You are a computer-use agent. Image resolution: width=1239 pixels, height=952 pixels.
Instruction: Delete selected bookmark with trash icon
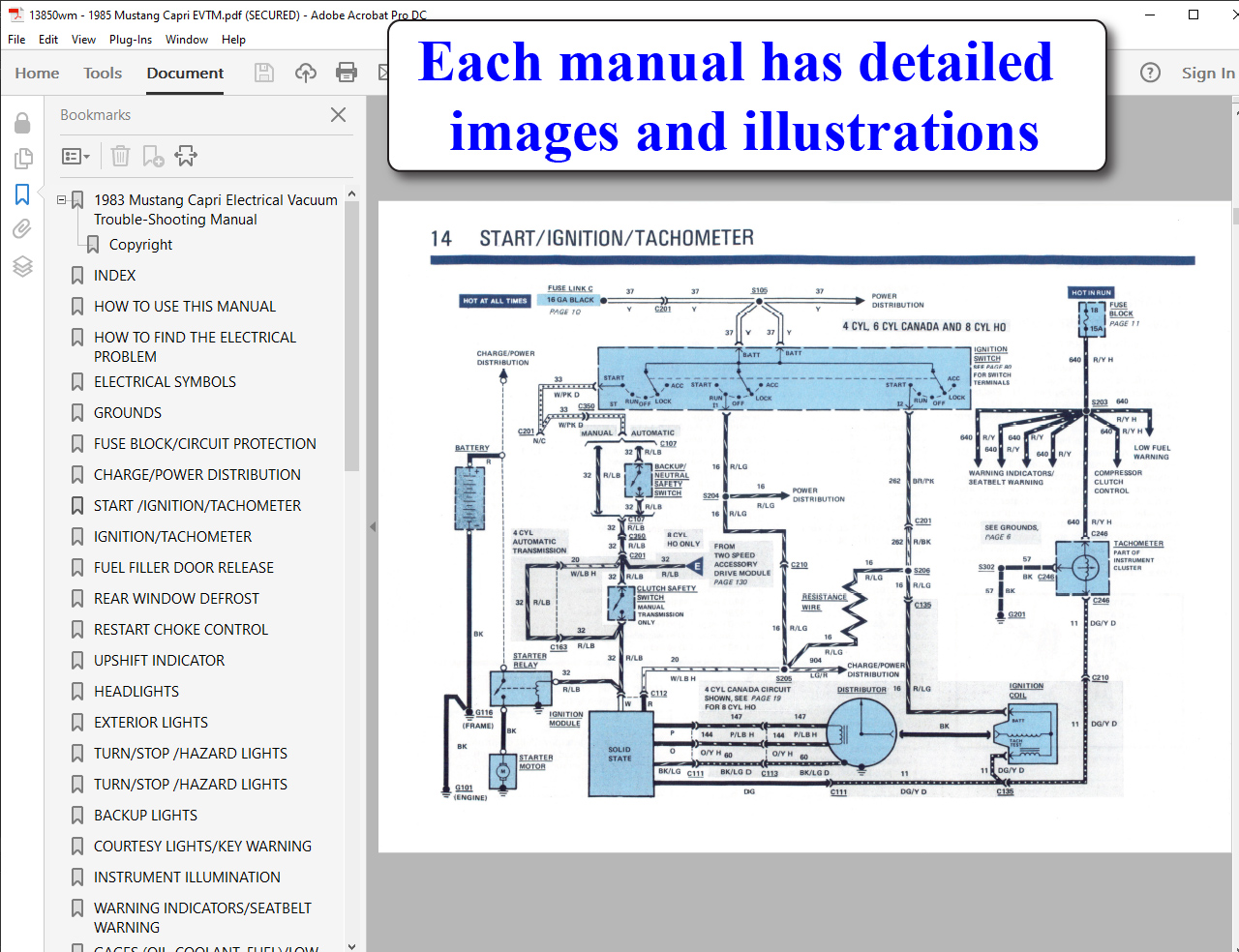[120, 156]
